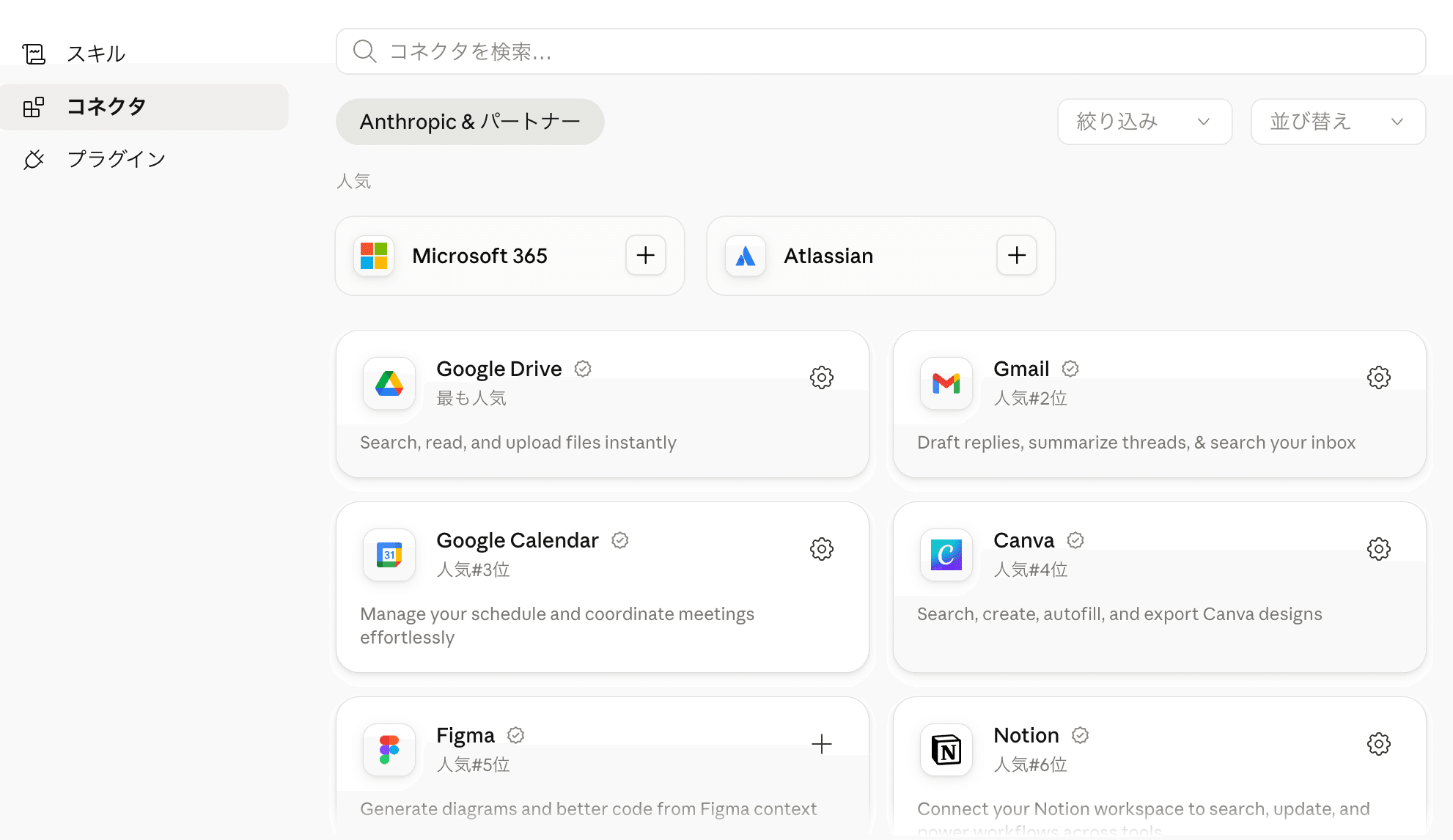Open the Canva connector title
The image size is (1453, 840).
pyautogui.click(x=1023, y=540)
